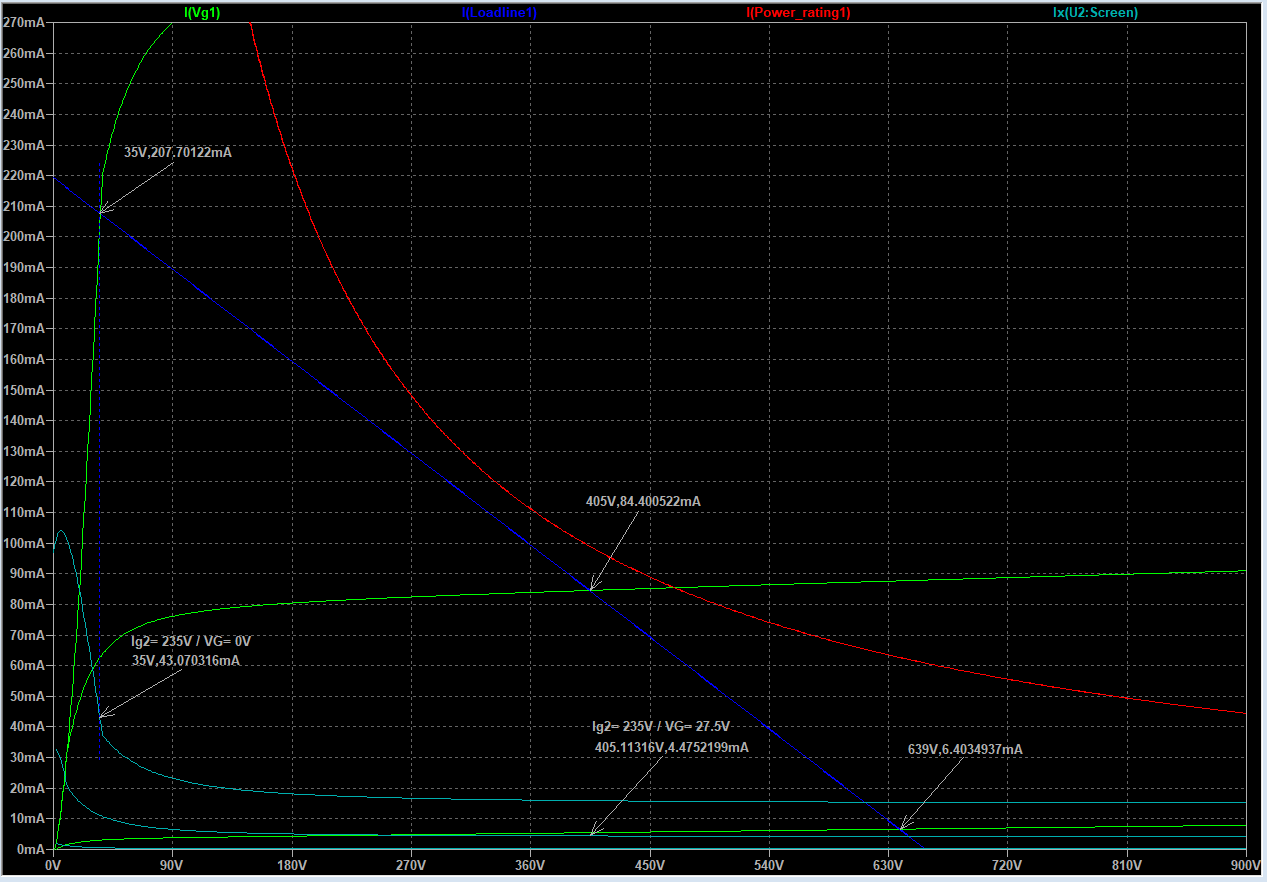The width and height of the screenshot is (1267, 882).
Task: Select the 100mA vertical axis tick label
Action: (x=24, y=543)
